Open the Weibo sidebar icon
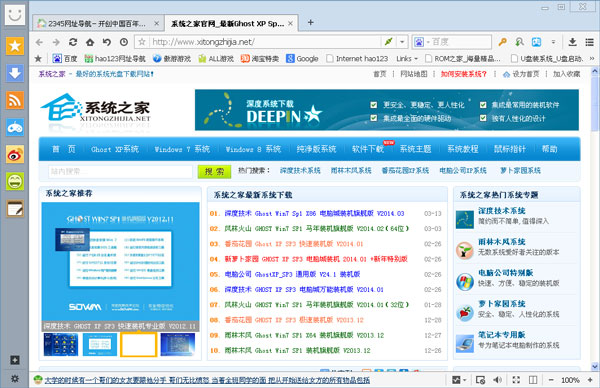The image size is (600, 388). pyautogui.click(x=15, y=155)
